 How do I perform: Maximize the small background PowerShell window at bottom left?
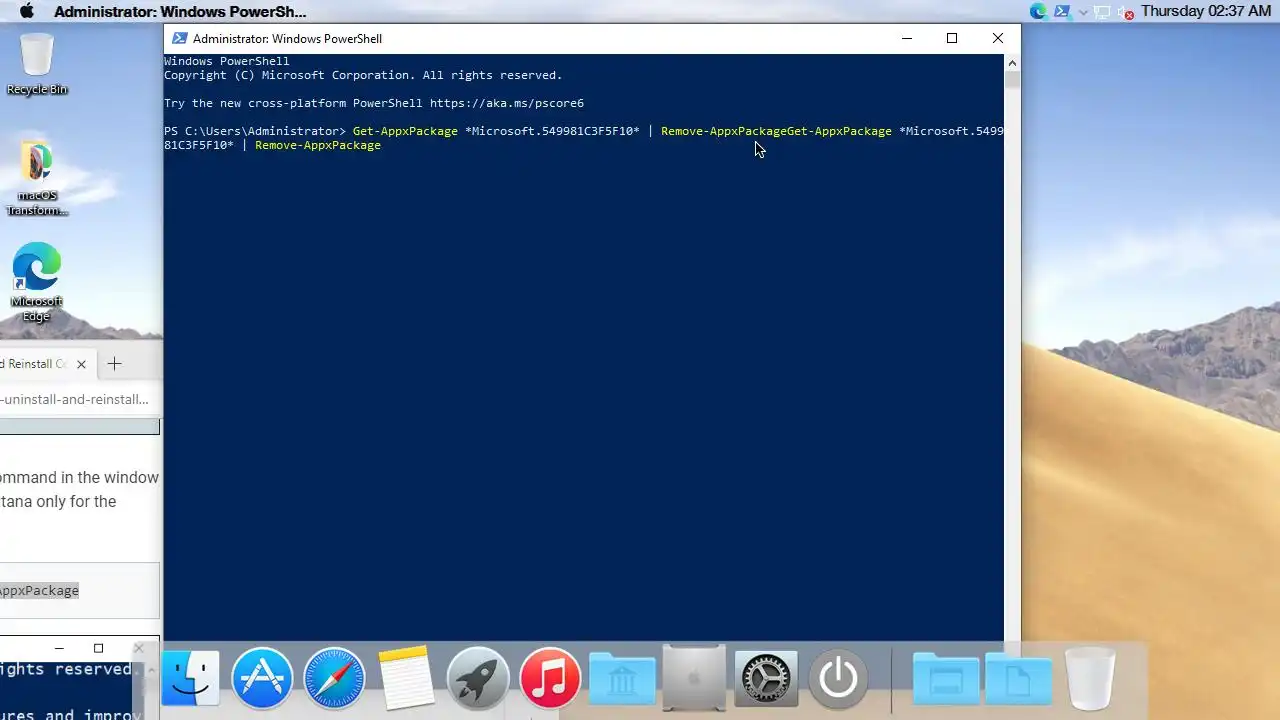click(x=98, y=648)
